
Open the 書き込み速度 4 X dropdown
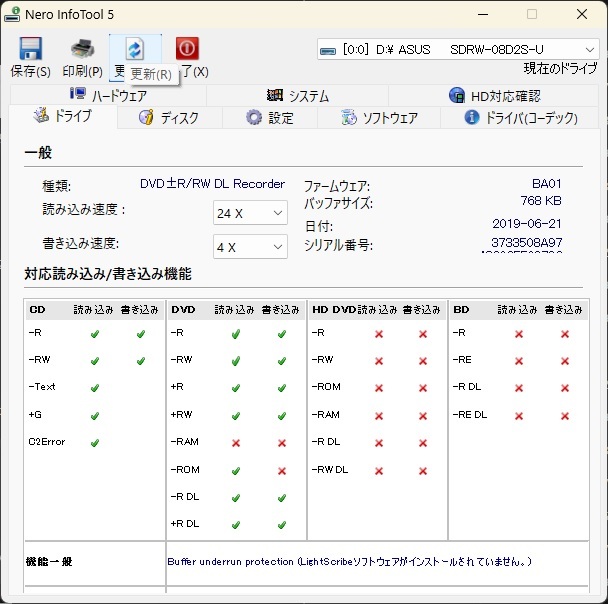(x=250, y=247)
